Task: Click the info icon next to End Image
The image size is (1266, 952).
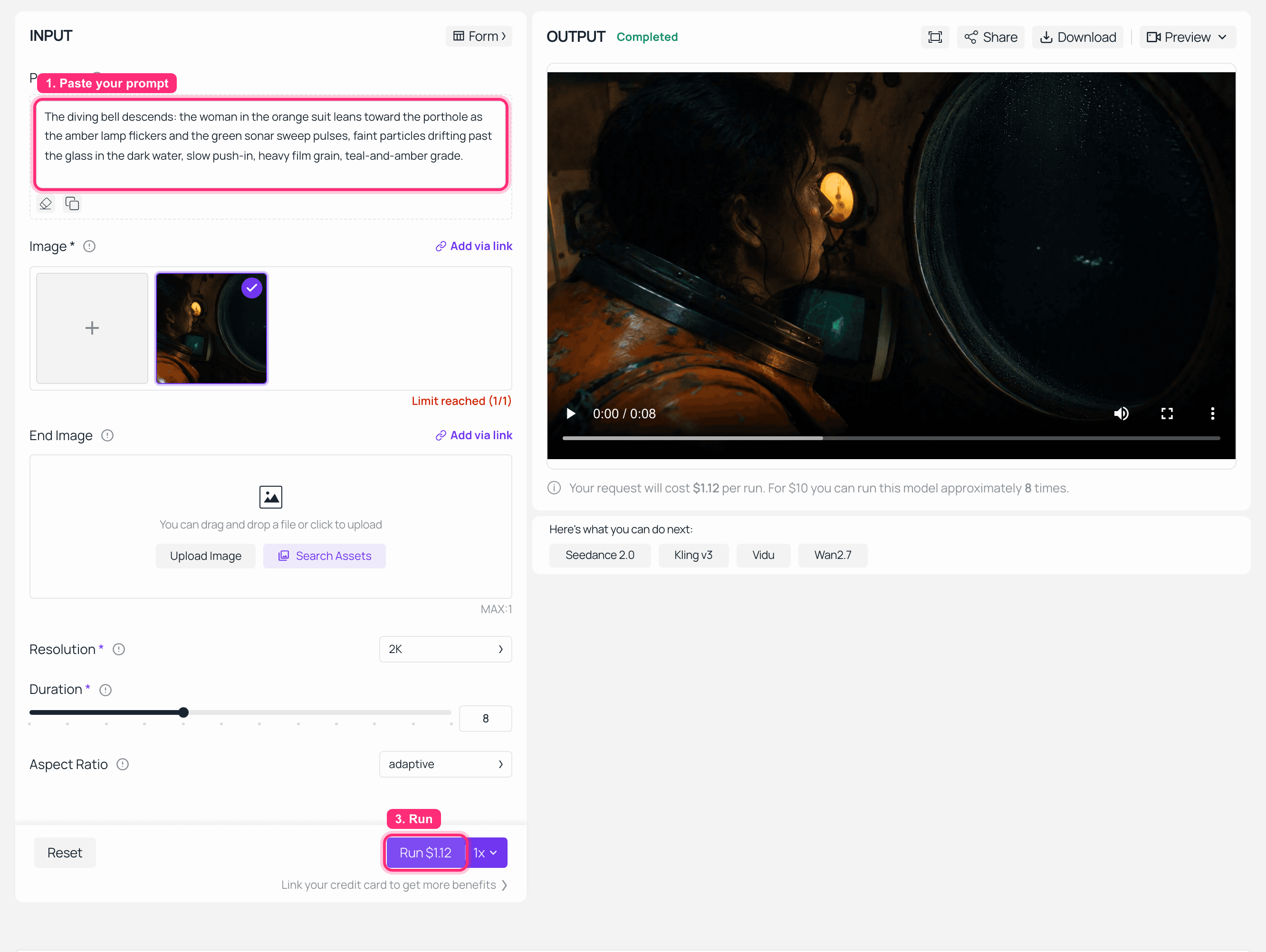Action: click(x=107, y=436)
